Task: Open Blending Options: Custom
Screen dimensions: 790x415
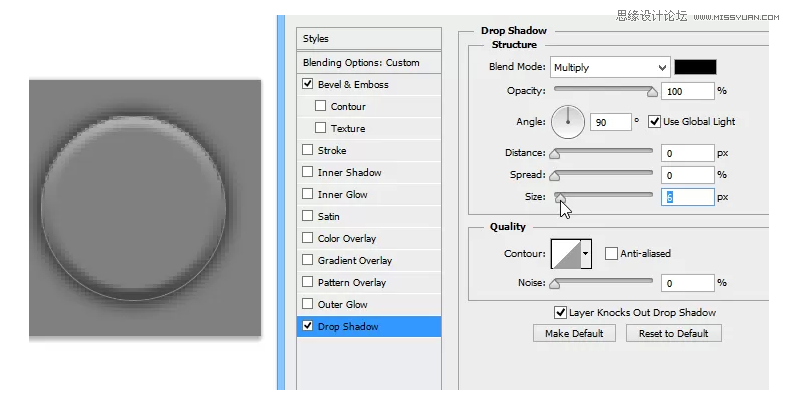Action: pyautogui.click(x=361, y=63)
